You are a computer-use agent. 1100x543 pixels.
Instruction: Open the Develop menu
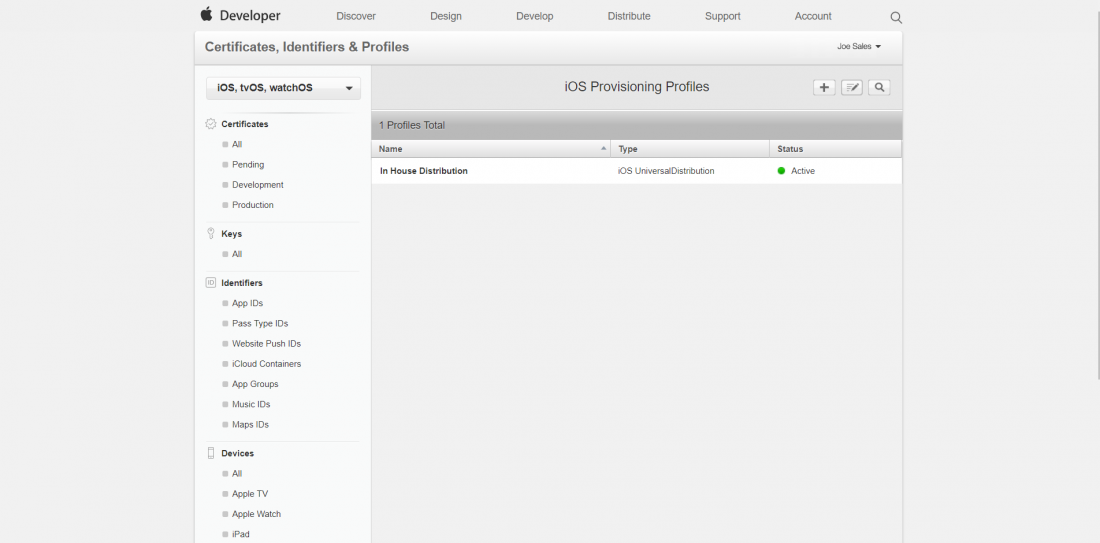coord(535,16)
